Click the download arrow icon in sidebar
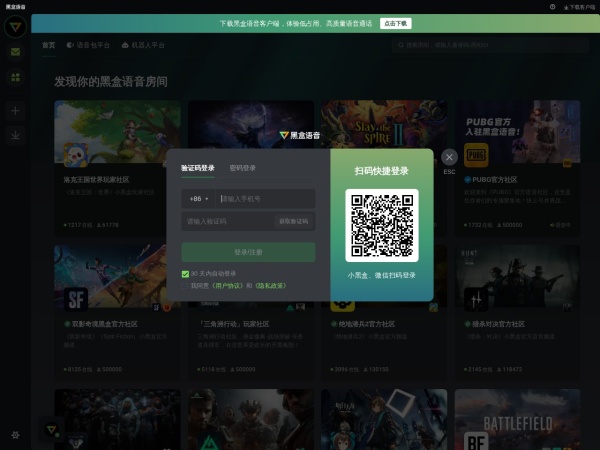The height and width of the screenshot is (450, 600). (x=15, y=135)
